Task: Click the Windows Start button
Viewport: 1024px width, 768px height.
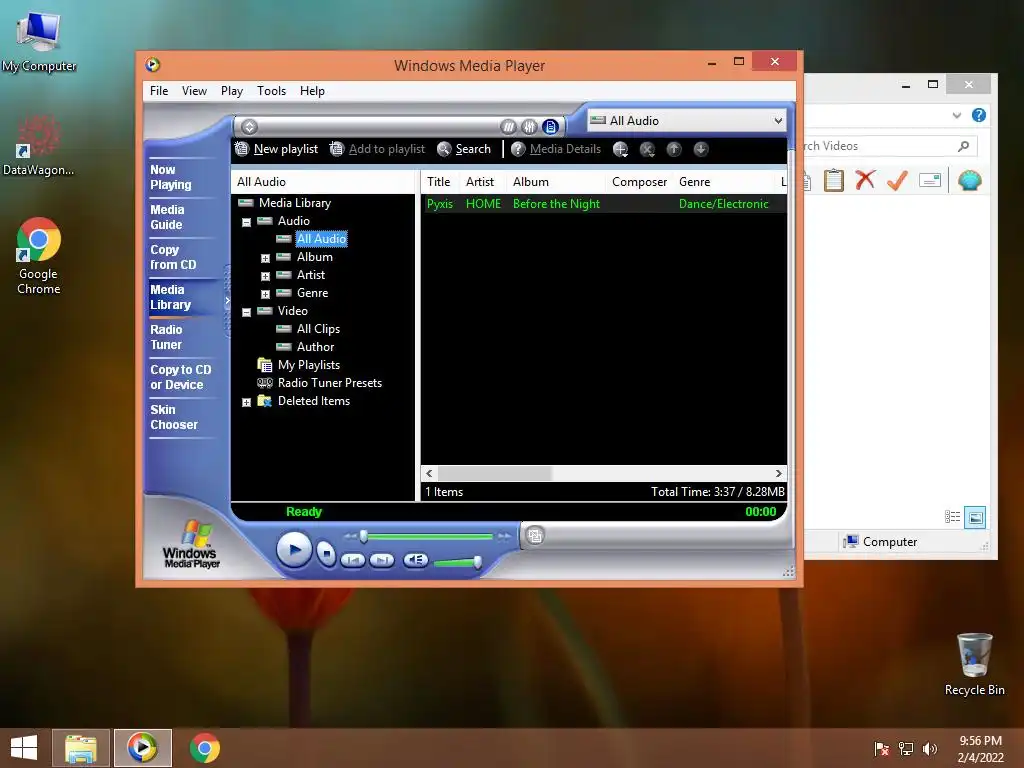Action: [24, 748]
